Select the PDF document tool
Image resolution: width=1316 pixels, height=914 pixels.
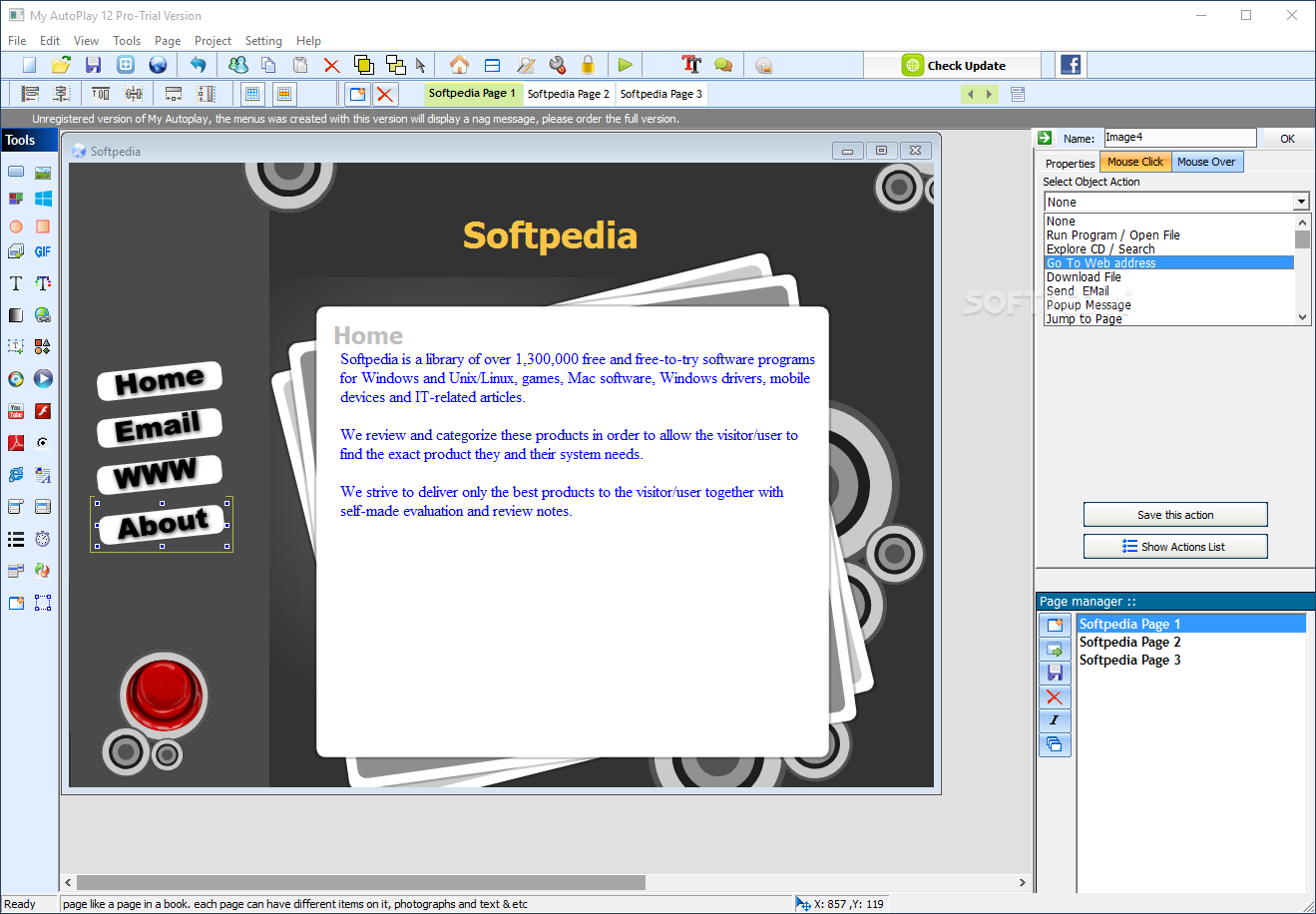coord(16,443)
